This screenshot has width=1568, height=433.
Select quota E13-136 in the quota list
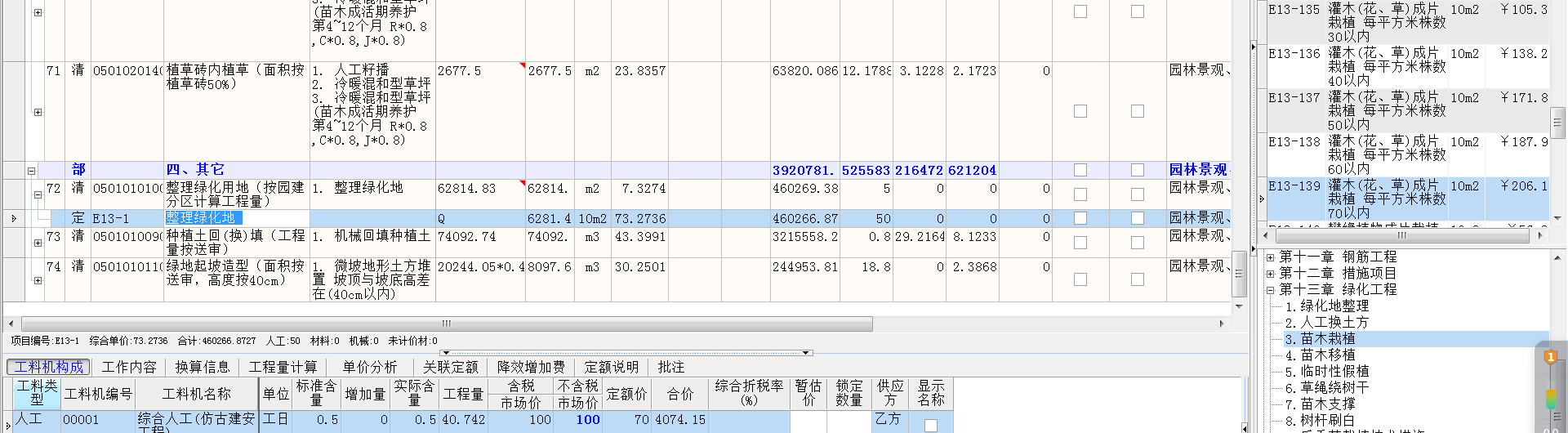[x=1408, y=67]
